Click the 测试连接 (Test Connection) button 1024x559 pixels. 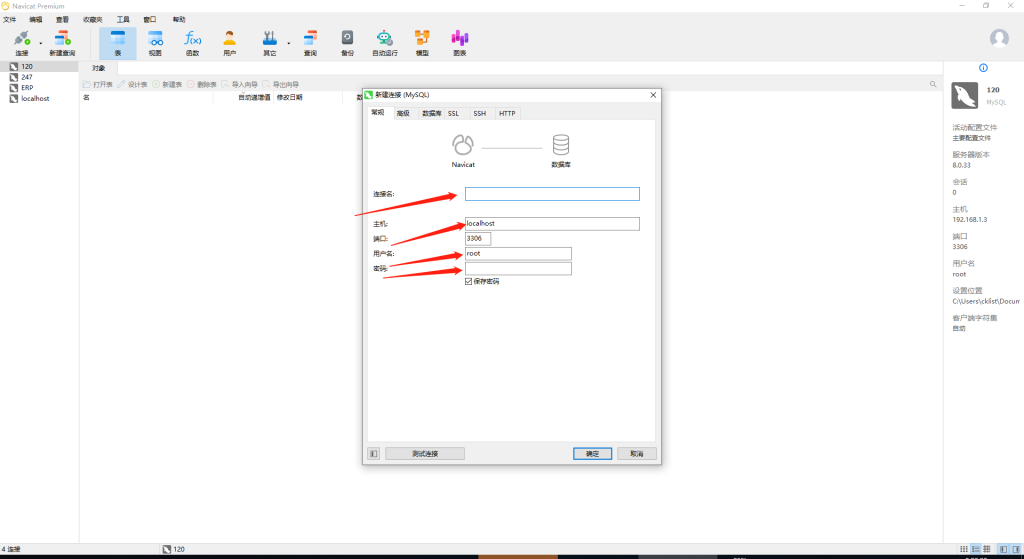[425, 453]
